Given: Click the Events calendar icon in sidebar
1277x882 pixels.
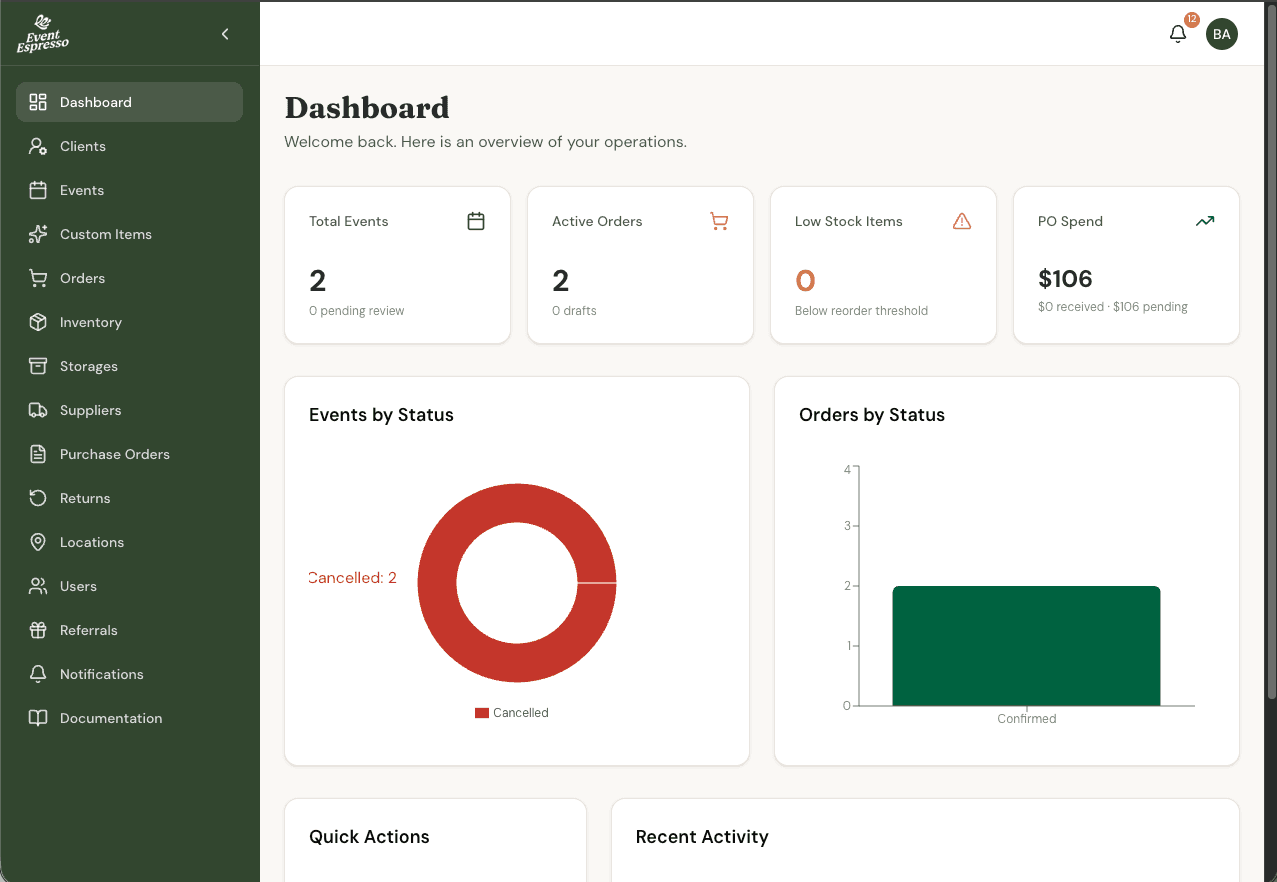Looking at the screenshot, I should pyautogui.click(x=38, y=190).
